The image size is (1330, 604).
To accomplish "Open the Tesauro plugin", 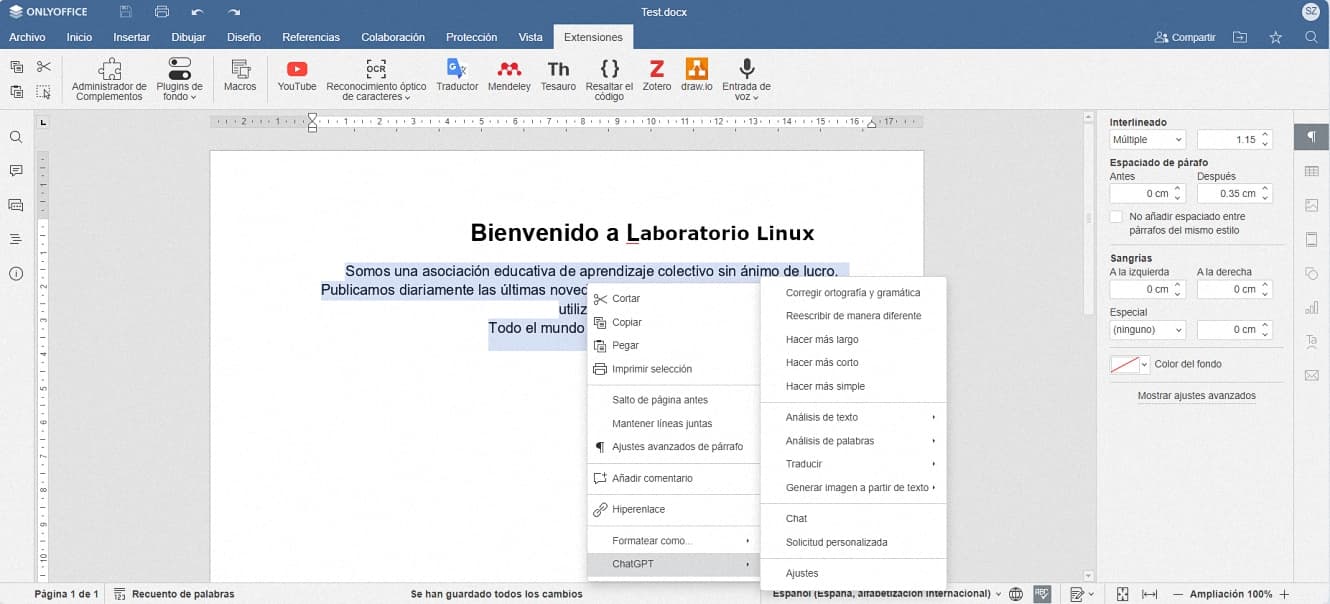I will click(558, 75).
